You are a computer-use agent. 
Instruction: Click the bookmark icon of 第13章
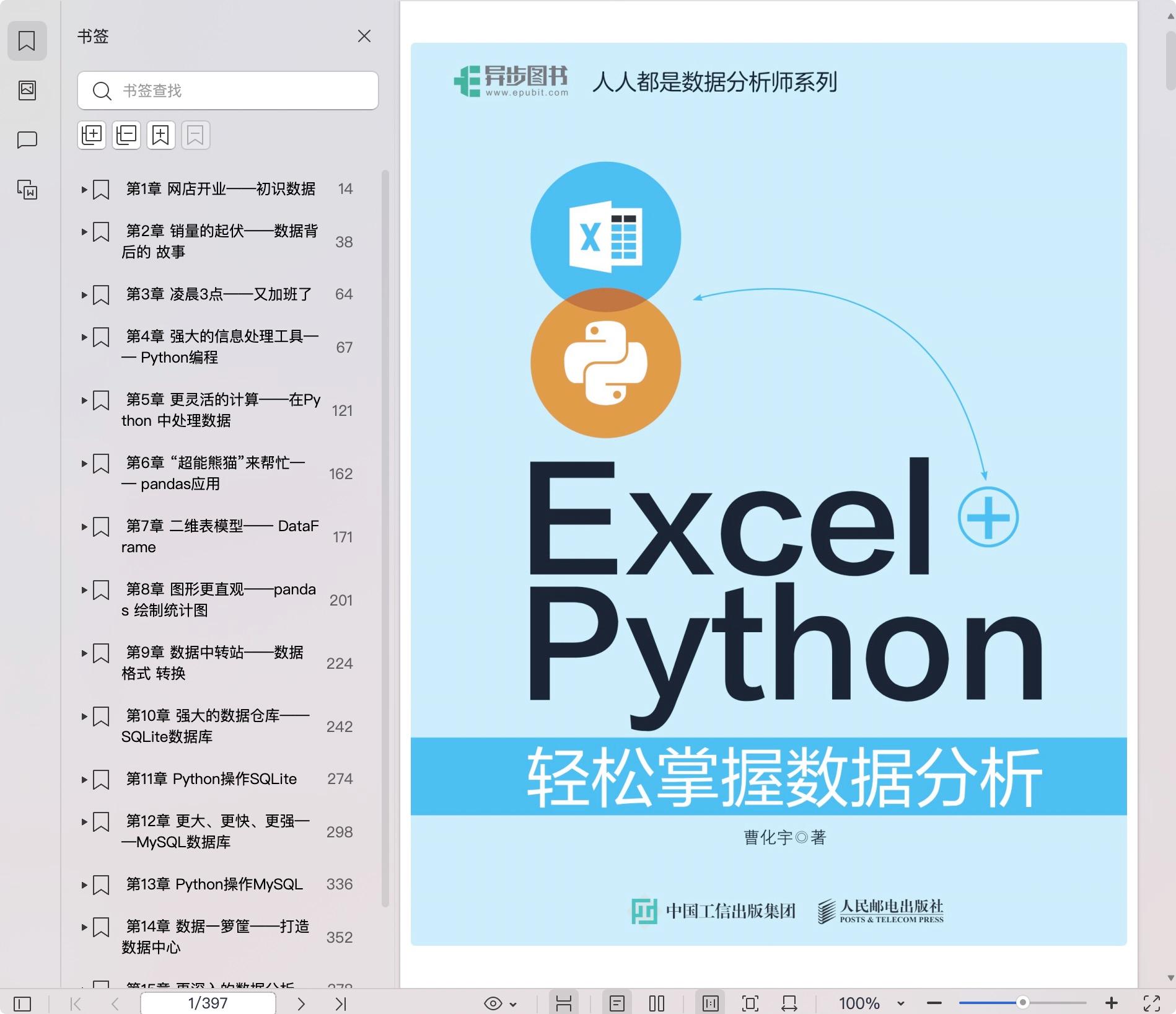[101, 885]
